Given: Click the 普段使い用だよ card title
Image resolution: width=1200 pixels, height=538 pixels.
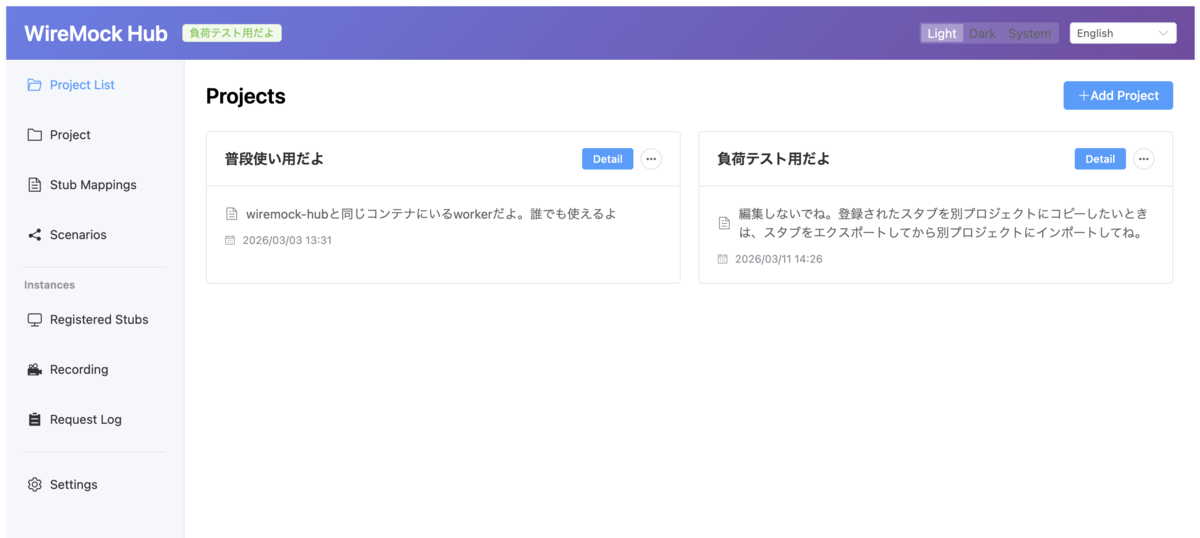Looking at the screenshot, I should click(x=274, y=159).
